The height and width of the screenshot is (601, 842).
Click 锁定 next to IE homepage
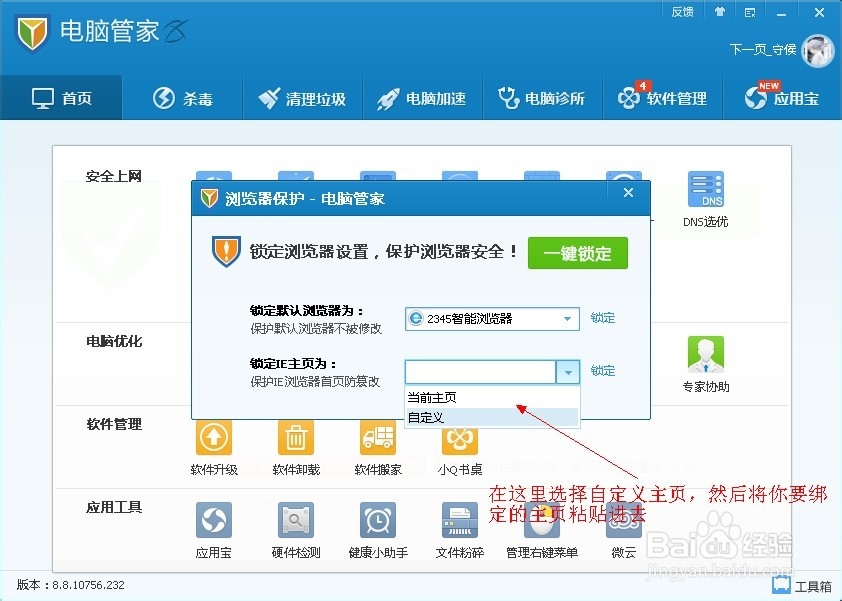click(603, 371)
